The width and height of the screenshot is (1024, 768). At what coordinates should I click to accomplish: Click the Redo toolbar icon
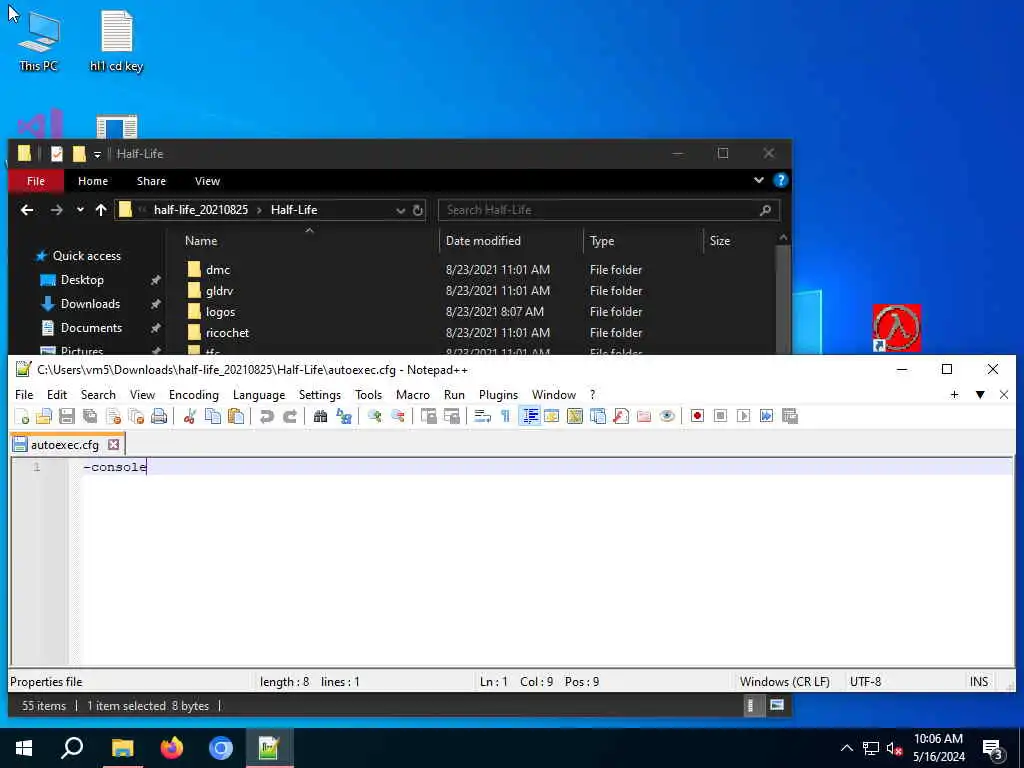pos(289,416)
